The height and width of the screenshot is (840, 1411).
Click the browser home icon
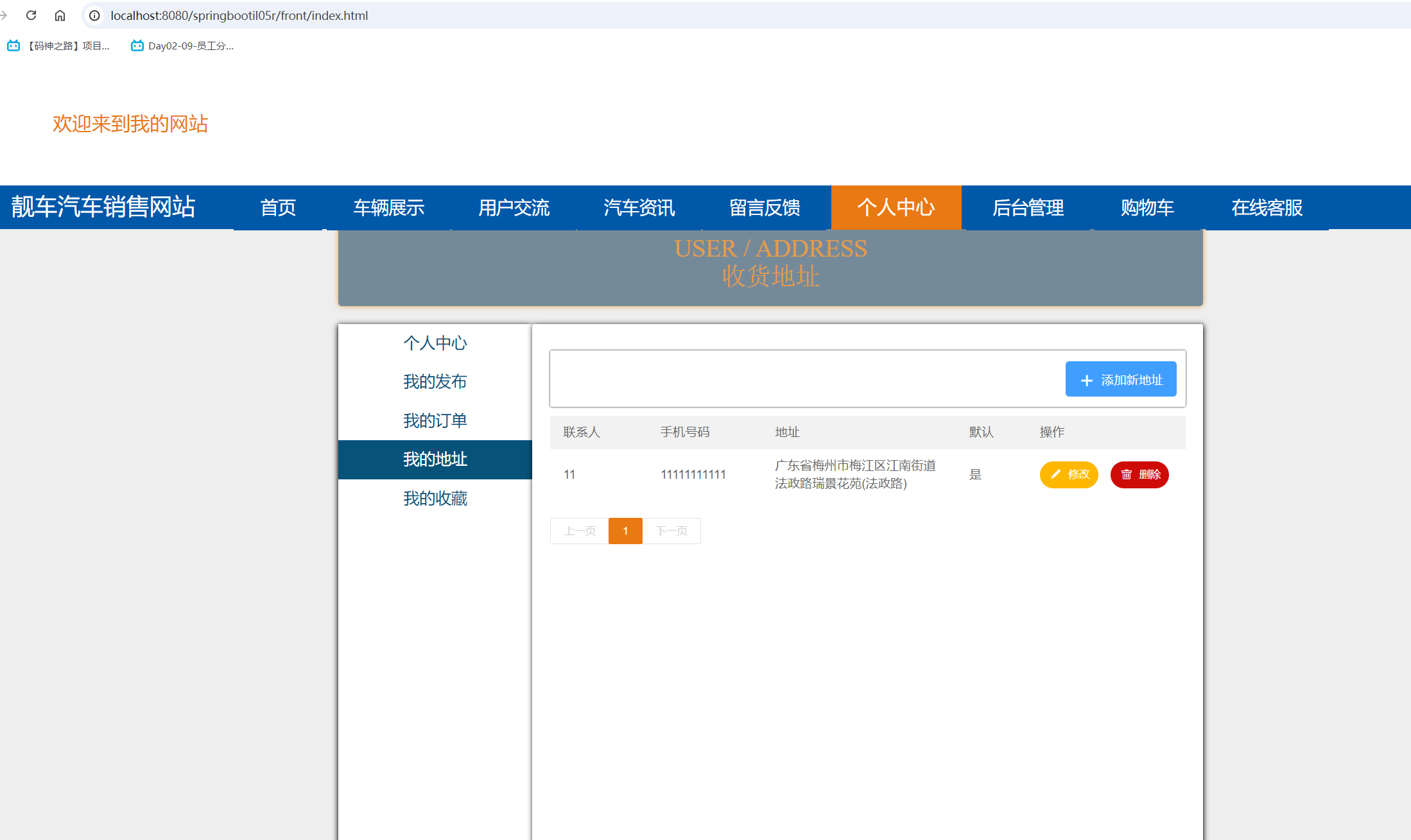[60, 15]
